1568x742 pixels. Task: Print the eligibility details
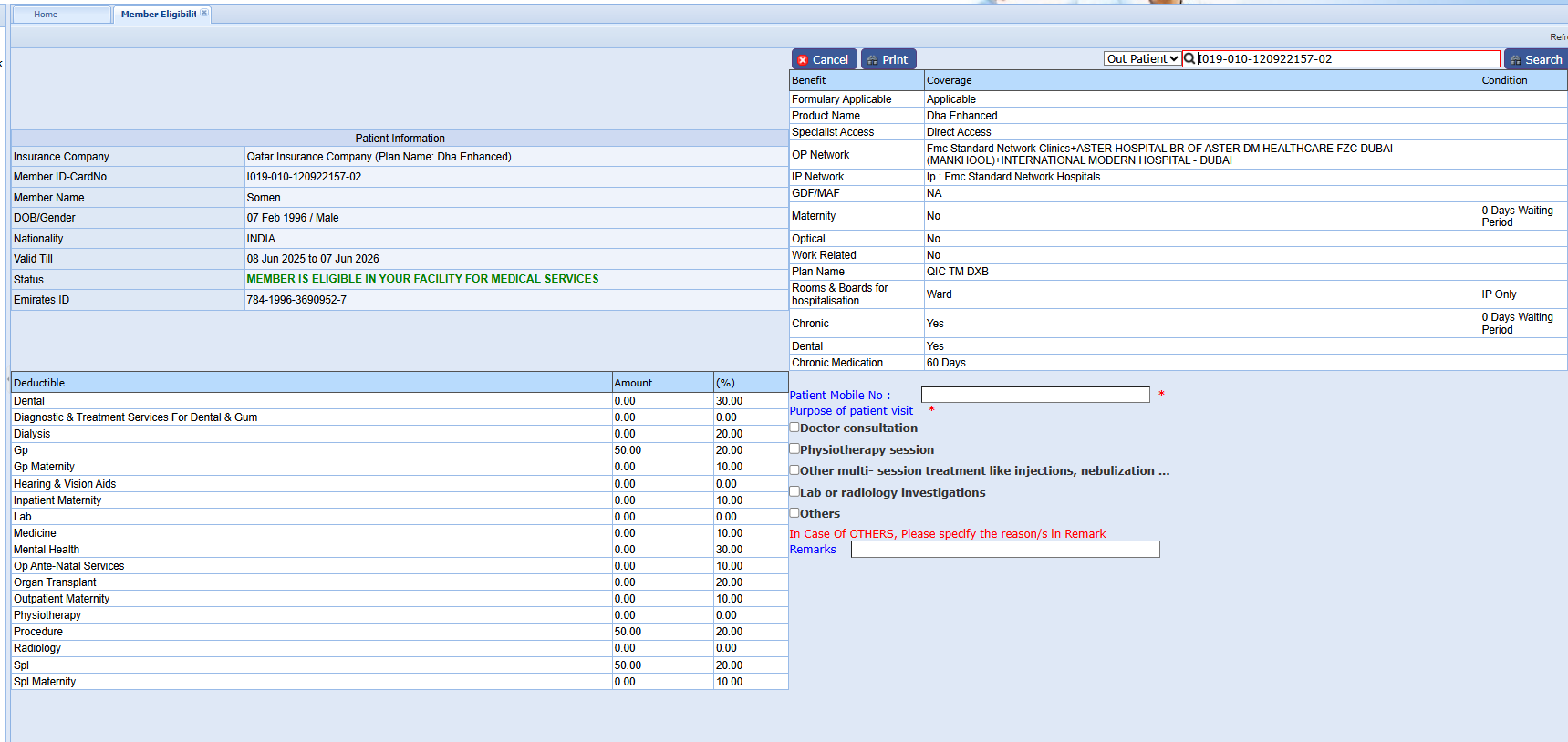coord(888,59)
